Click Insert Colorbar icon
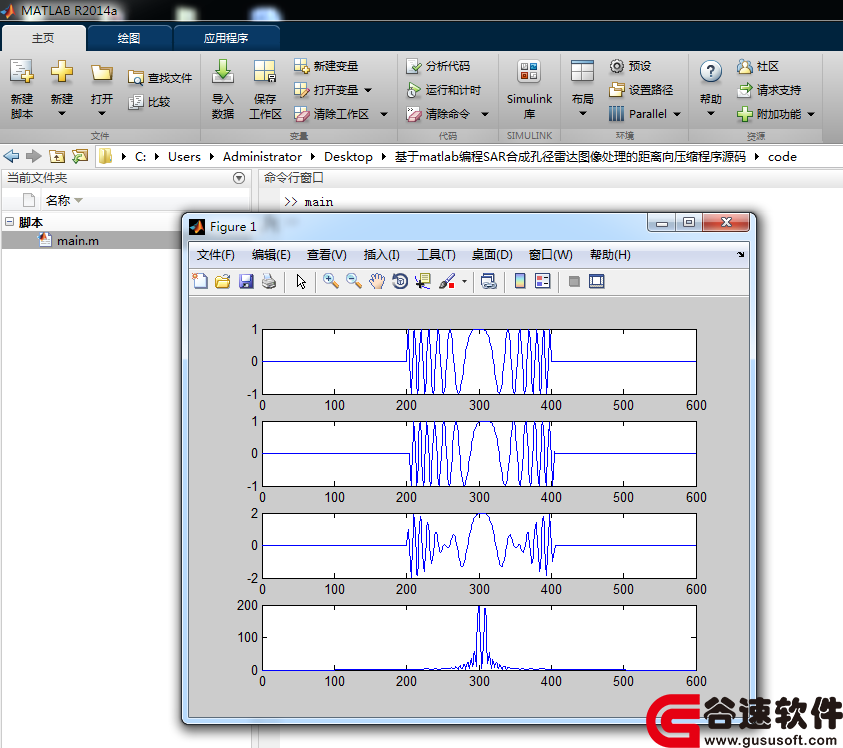 pos(520,281)
